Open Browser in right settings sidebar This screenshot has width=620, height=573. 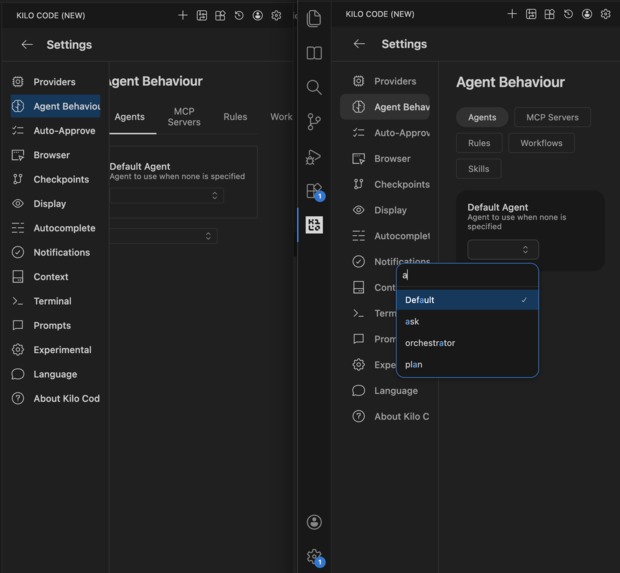point(385,159)
